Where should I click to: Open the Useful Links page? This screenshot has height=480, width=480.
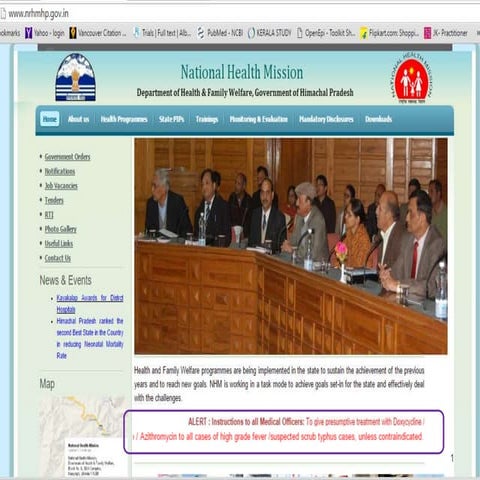coord(59,243)
